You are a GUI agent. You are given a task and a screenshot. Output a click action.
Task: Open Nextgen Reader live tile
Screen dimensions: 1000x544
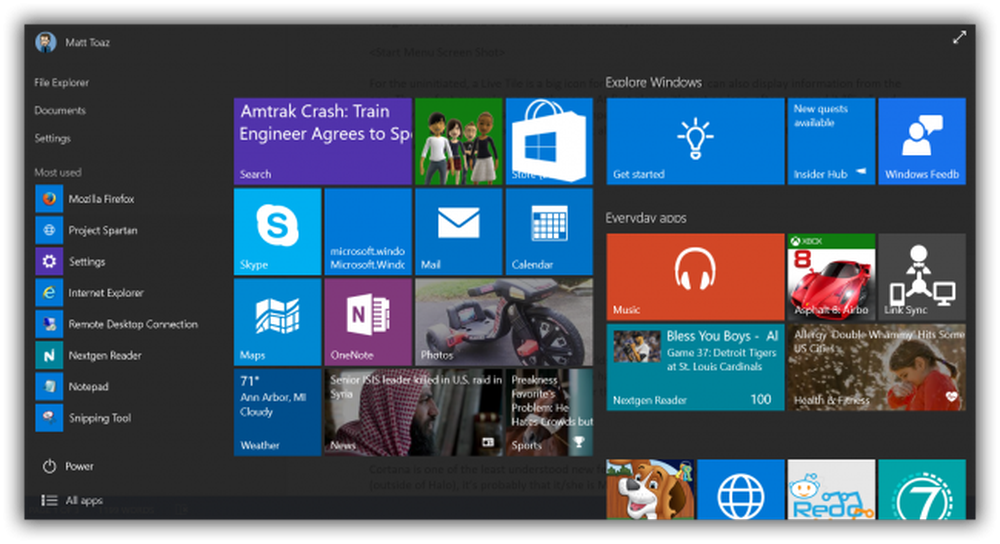coord(695,367)
